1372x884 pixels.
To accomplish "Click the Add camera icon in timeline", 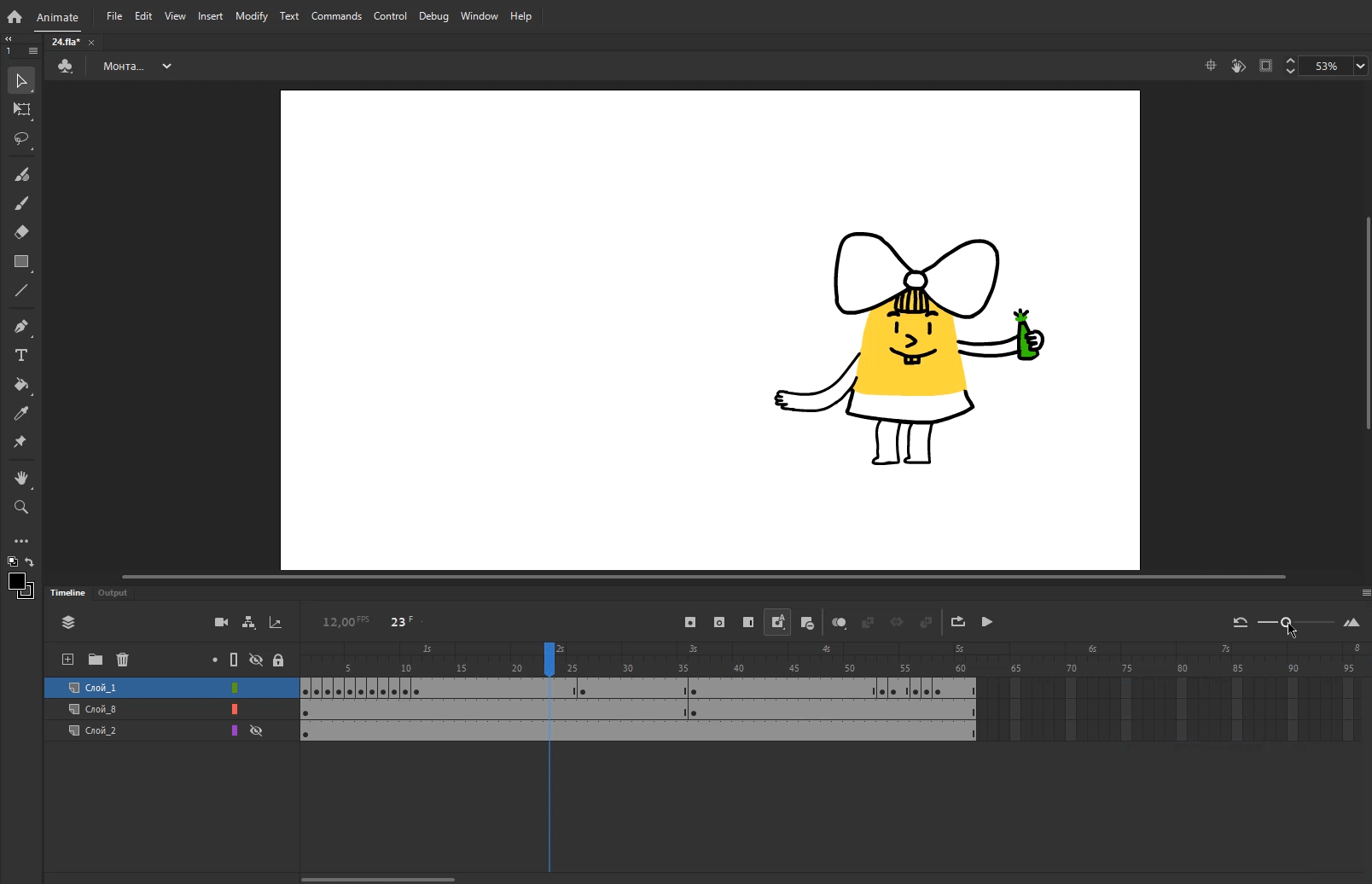I will point(221,623).
